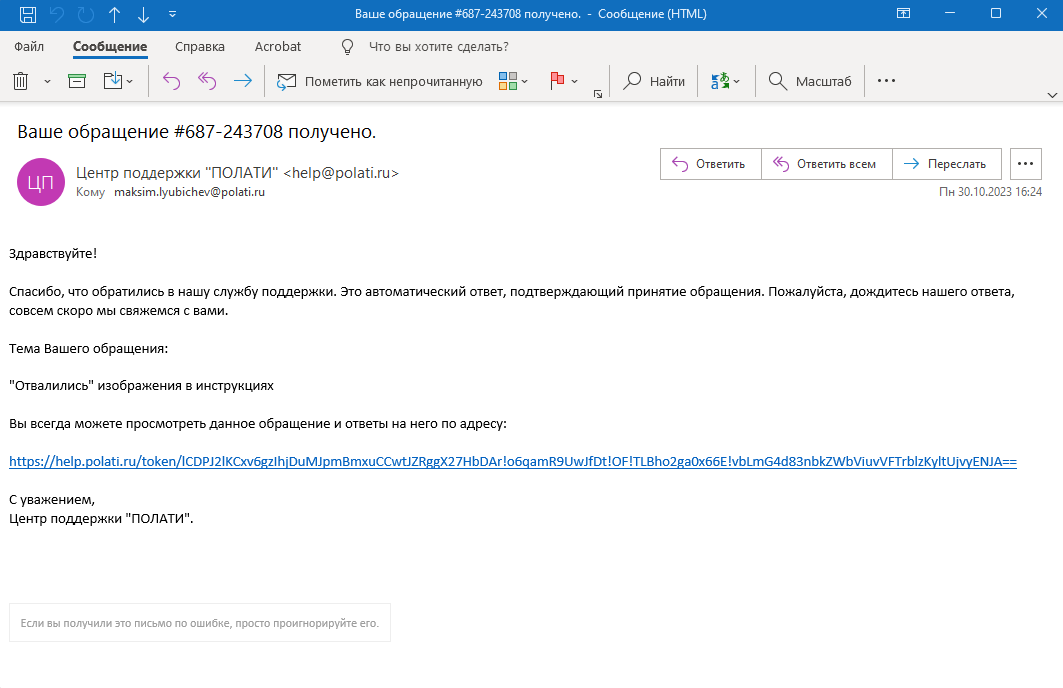Archive the message with the archive icon
The width and height of the screenshot is (1063, 688).
77,82
